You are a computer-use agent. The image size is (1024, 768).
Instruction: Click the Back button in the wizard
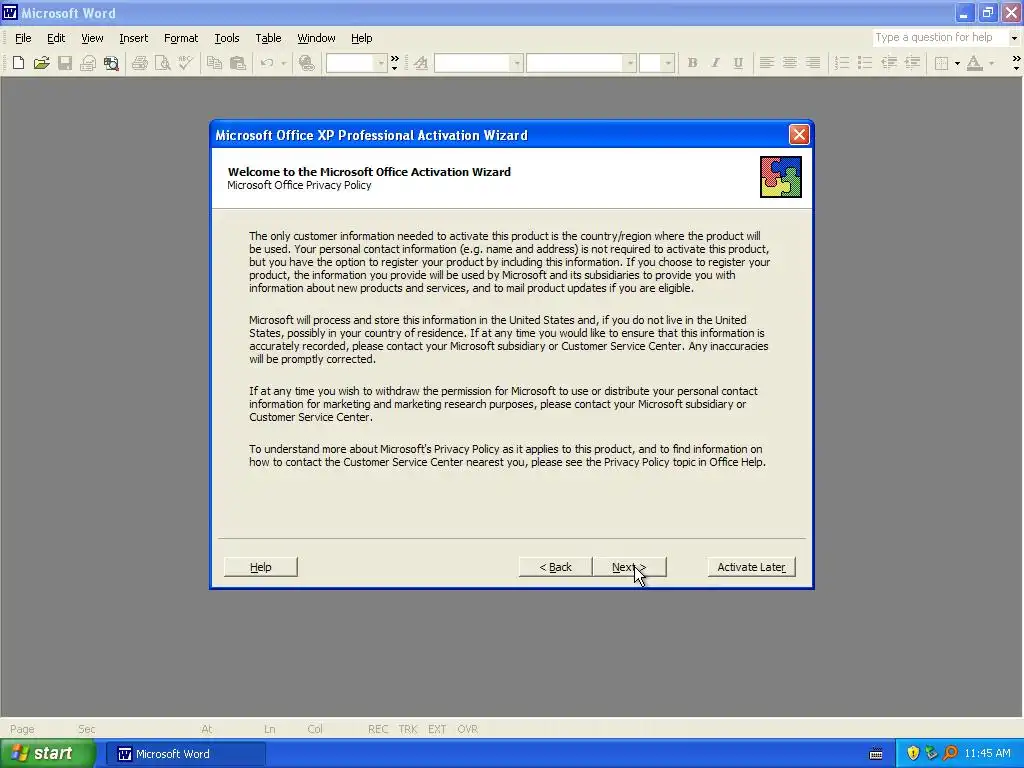coord(555,567)
